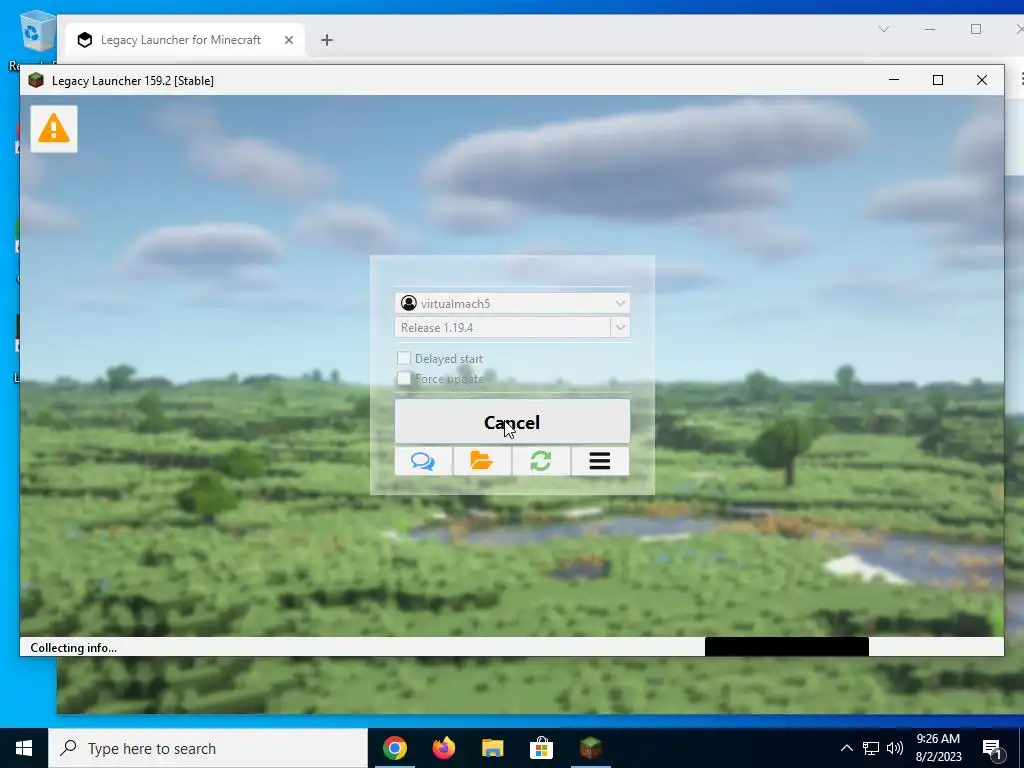Click the Legacy Launcher title bar icon
Image resolution: width=1024 pixels, height=768 pixels.
36,80
